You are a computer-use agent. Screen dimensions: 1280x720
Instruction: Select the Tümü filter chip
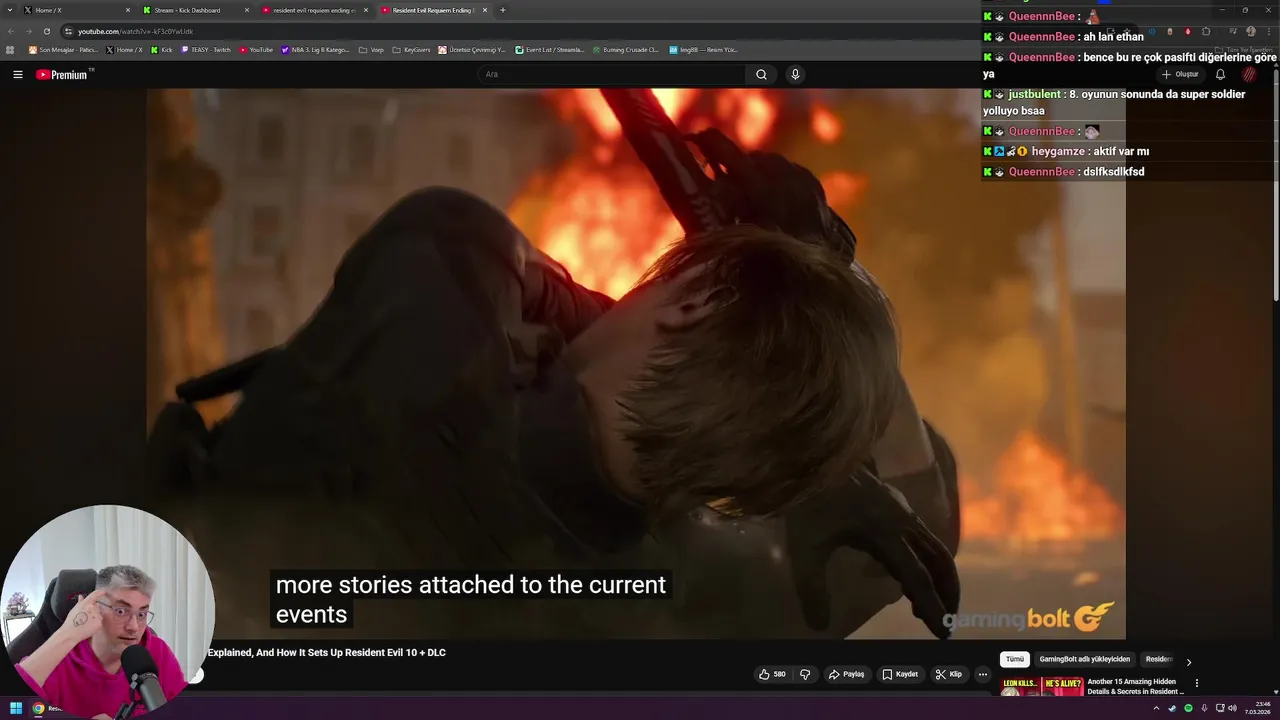pos(1015,659)
